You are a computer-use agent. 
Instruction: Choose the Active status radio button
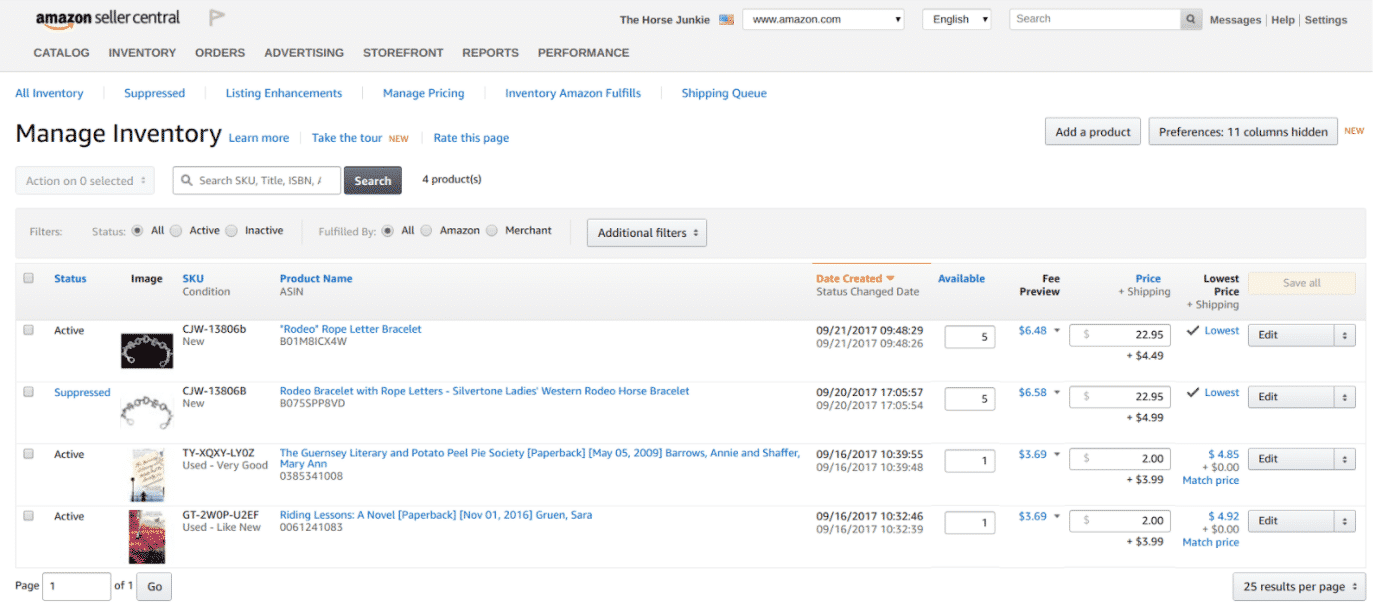(x=176, y=231)
